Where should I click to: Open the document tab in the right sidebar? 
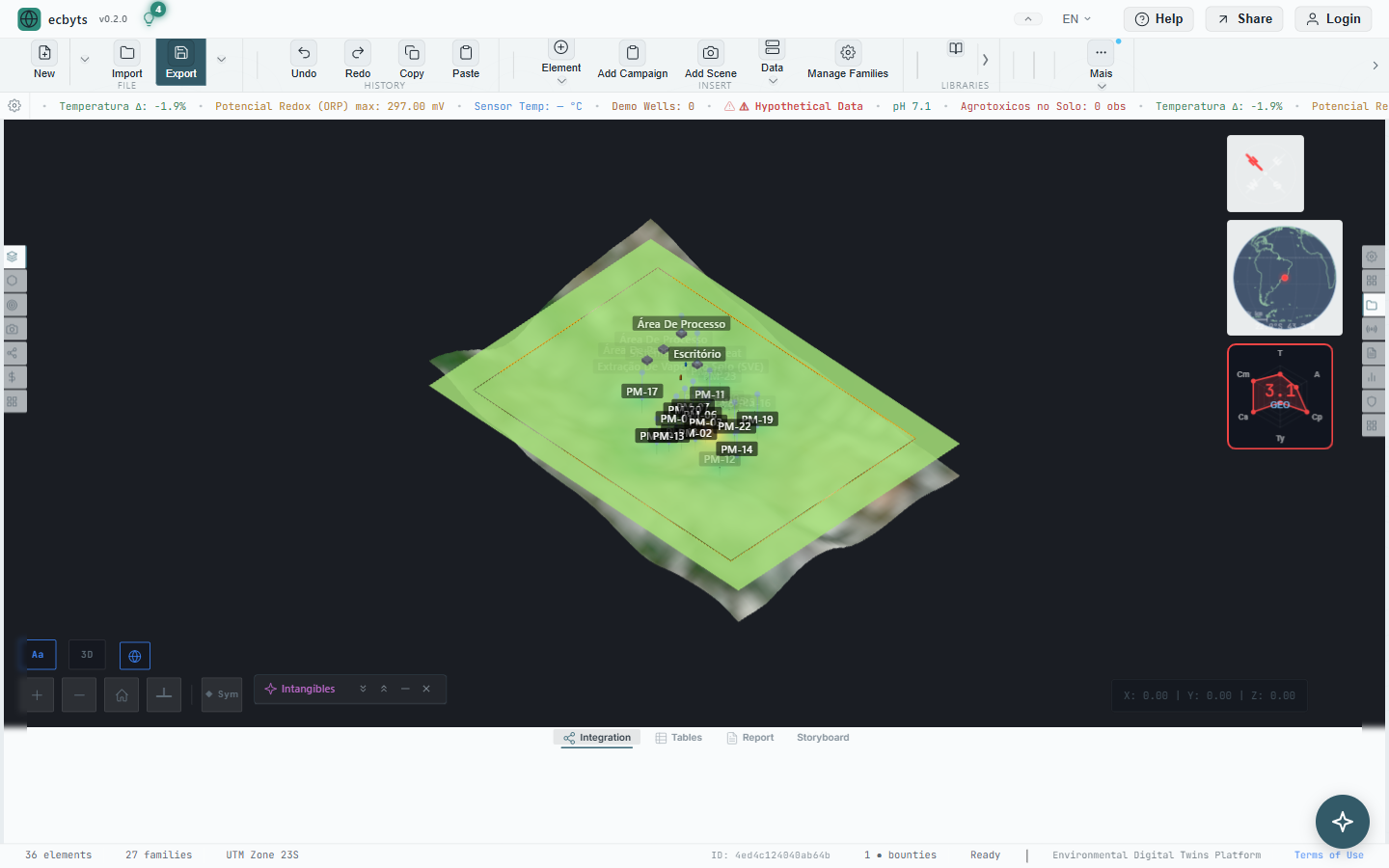point(1372,353)
